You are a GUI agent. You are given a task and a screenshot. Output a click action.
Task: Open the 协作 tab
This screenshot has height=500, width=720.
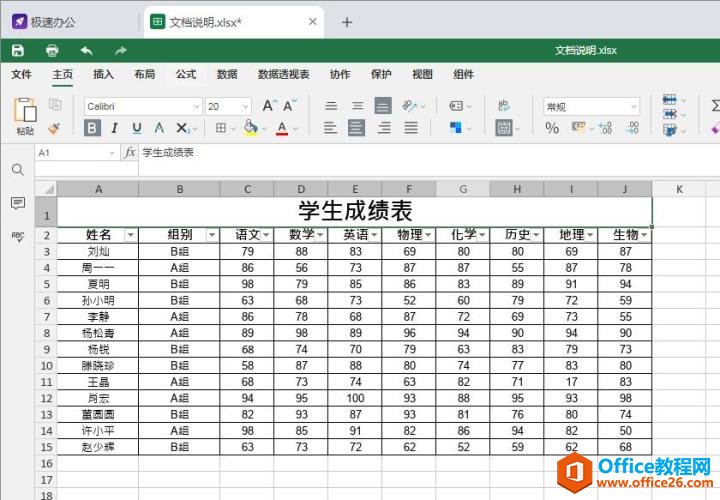(340, 74)
